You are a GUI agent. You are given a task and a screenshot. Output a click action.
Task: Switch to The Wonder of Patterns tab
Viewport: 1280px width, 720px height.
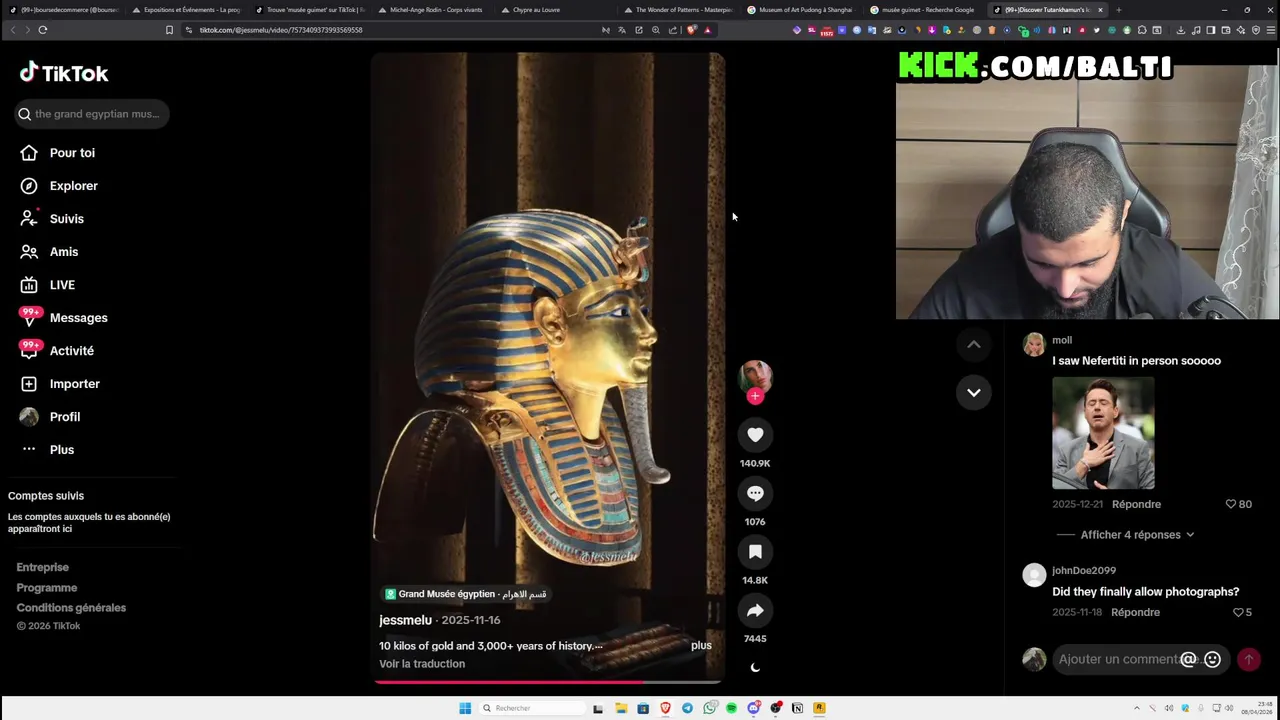coord(678,10)
